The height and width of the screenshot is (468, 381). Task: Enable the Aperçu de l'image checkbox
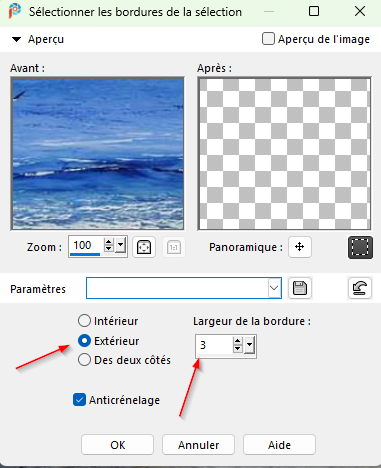pos(268,39)
